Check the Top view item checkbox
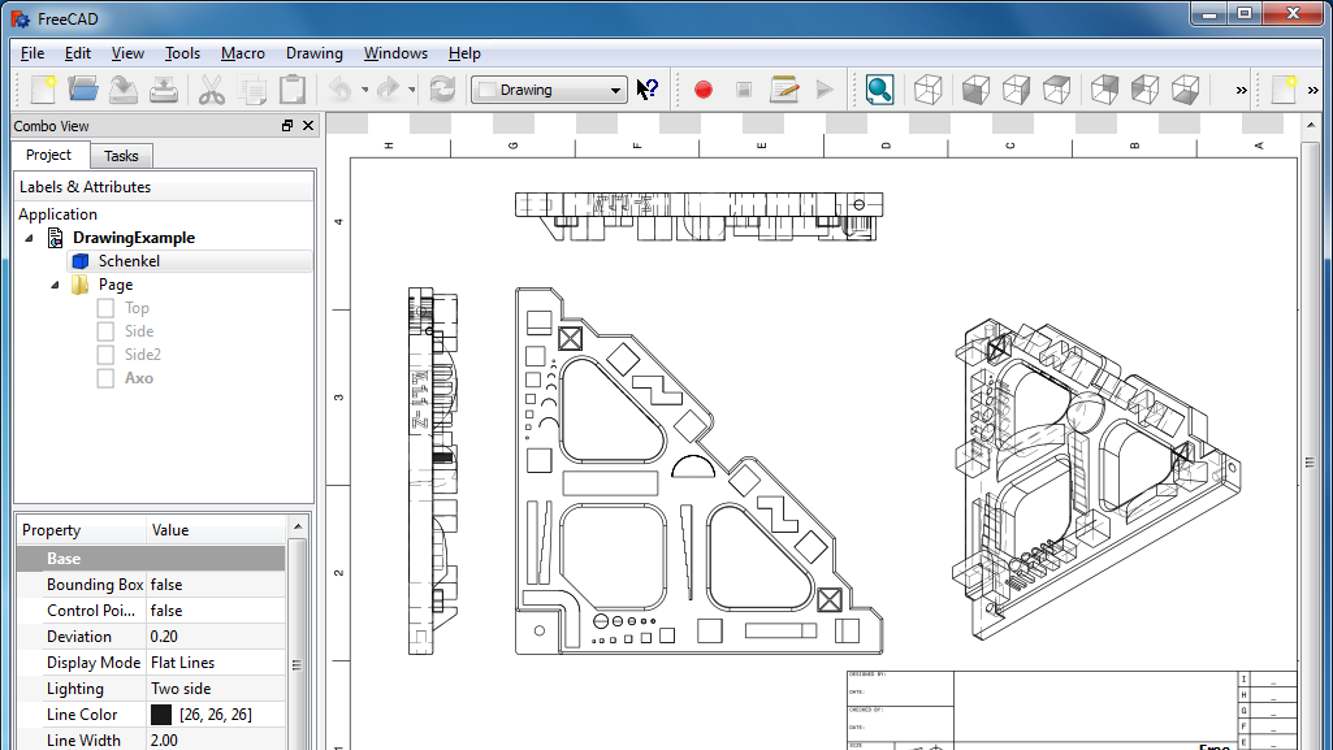The height and width of the screenshot is (750, 1333). [x=104, y=307]
